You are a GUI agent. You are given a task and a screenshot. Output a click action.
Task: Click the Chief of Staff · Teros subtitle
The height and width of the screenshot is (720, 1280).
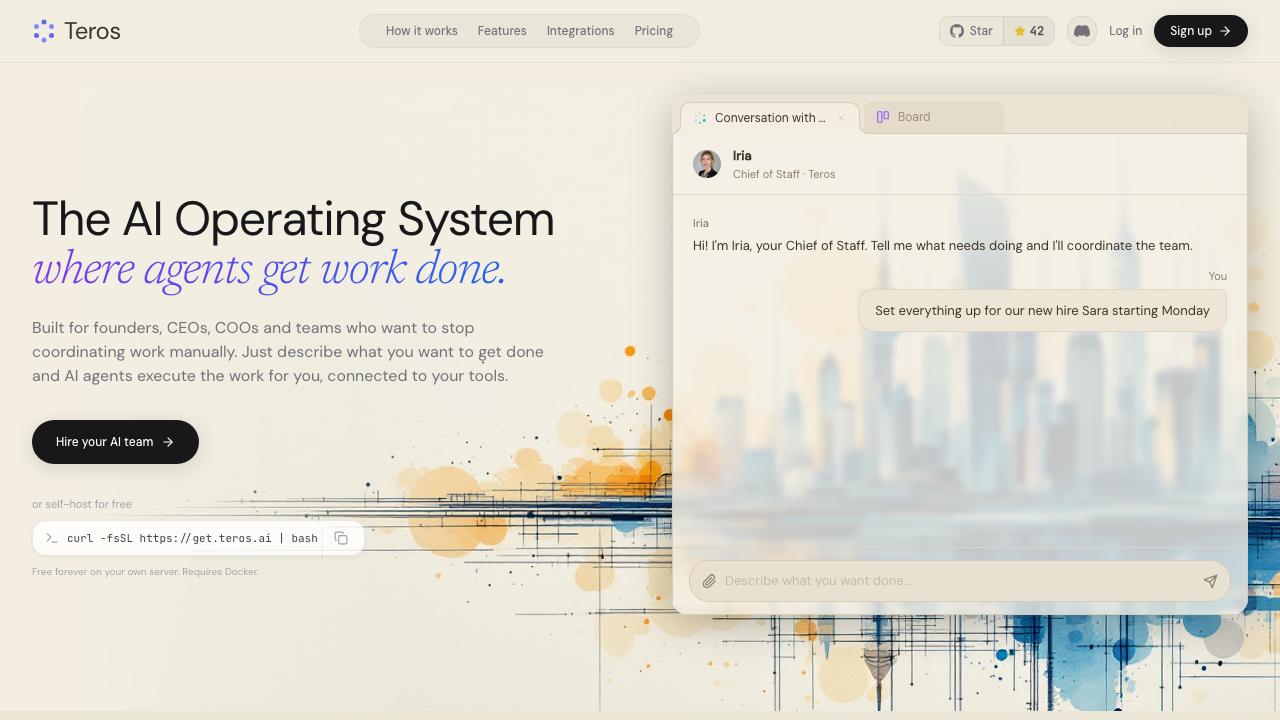click(784, 174)
